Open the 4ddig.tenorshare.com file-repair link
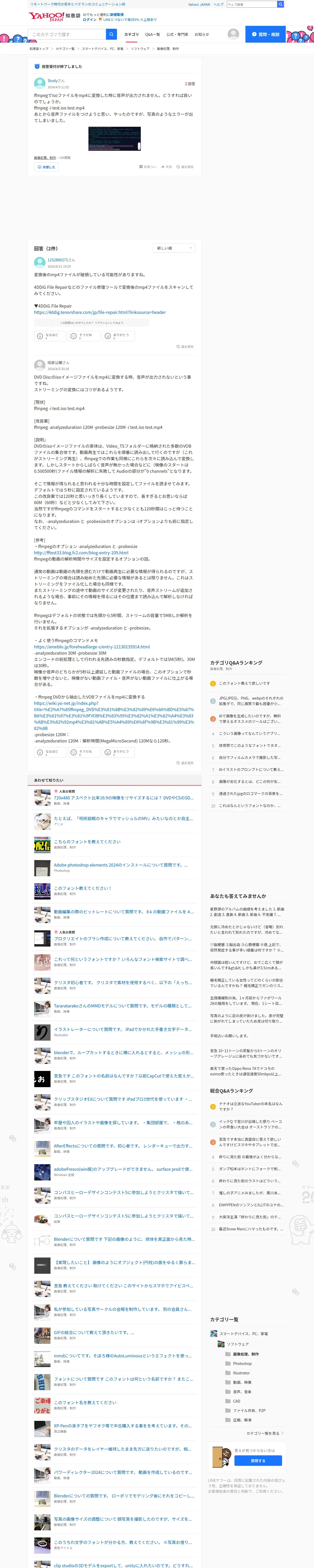This screenshot has width=314, height=1568. click(100, 312)
